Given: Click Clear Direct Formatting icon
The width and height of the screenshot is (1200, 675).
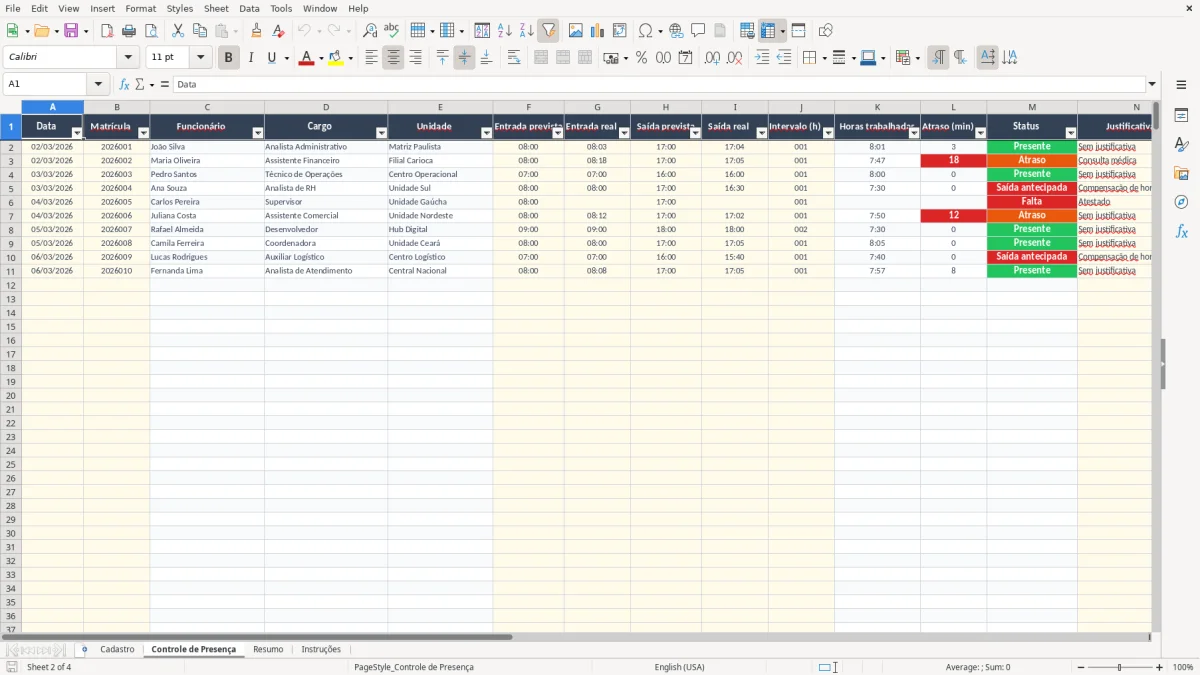Looking at the screenshot, I should tap(279, 31).
